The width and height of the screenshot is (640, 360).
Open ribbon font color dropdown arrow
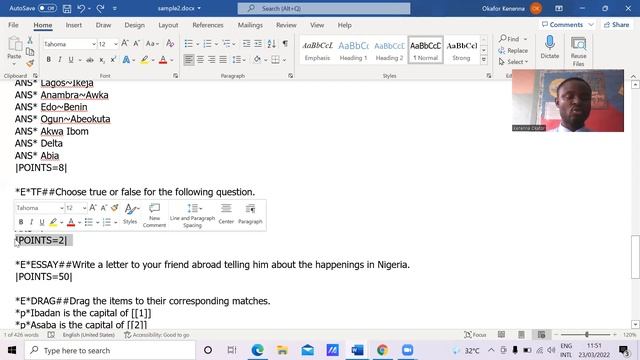tap(172, 60)
